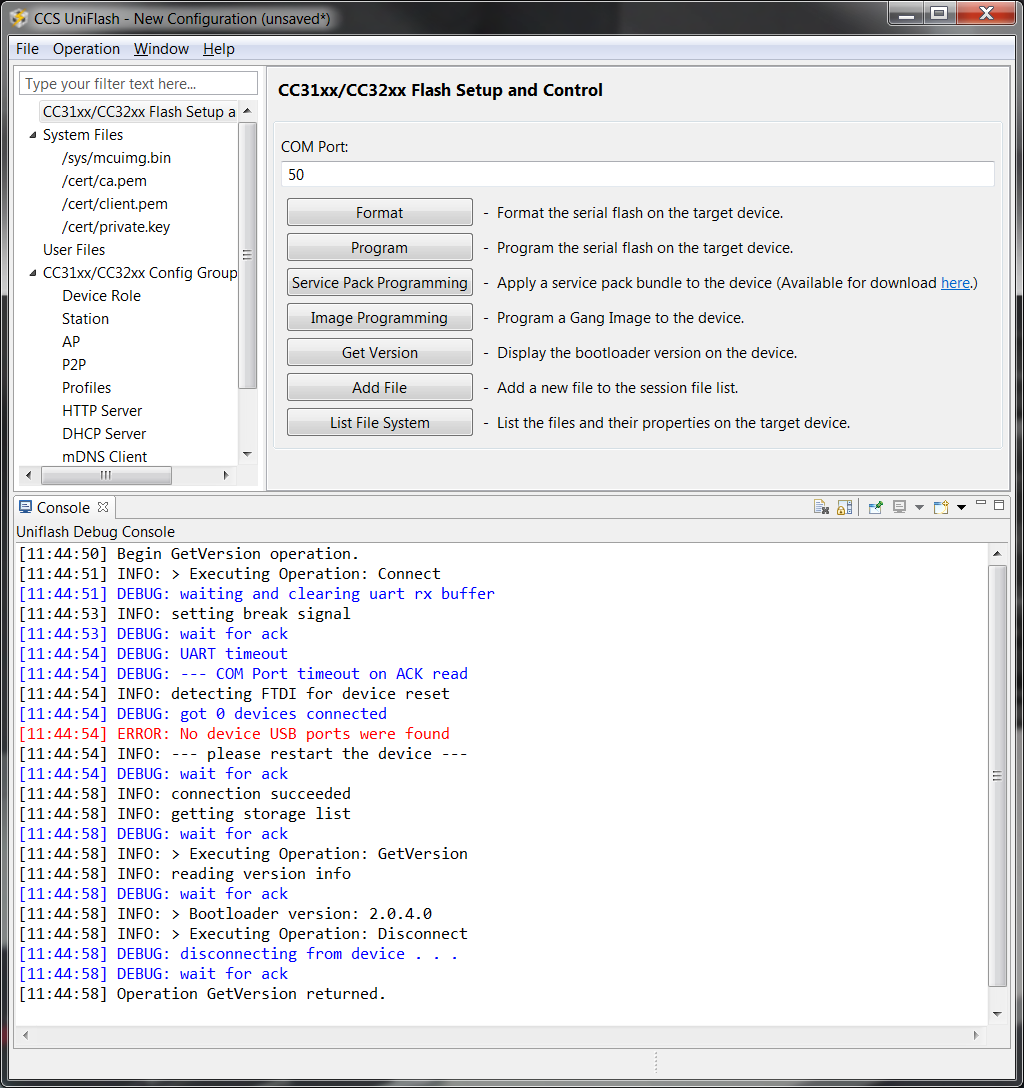Open the Window menu
The height and width of the screenshot is (1088, 1024).
coord(161,49)
